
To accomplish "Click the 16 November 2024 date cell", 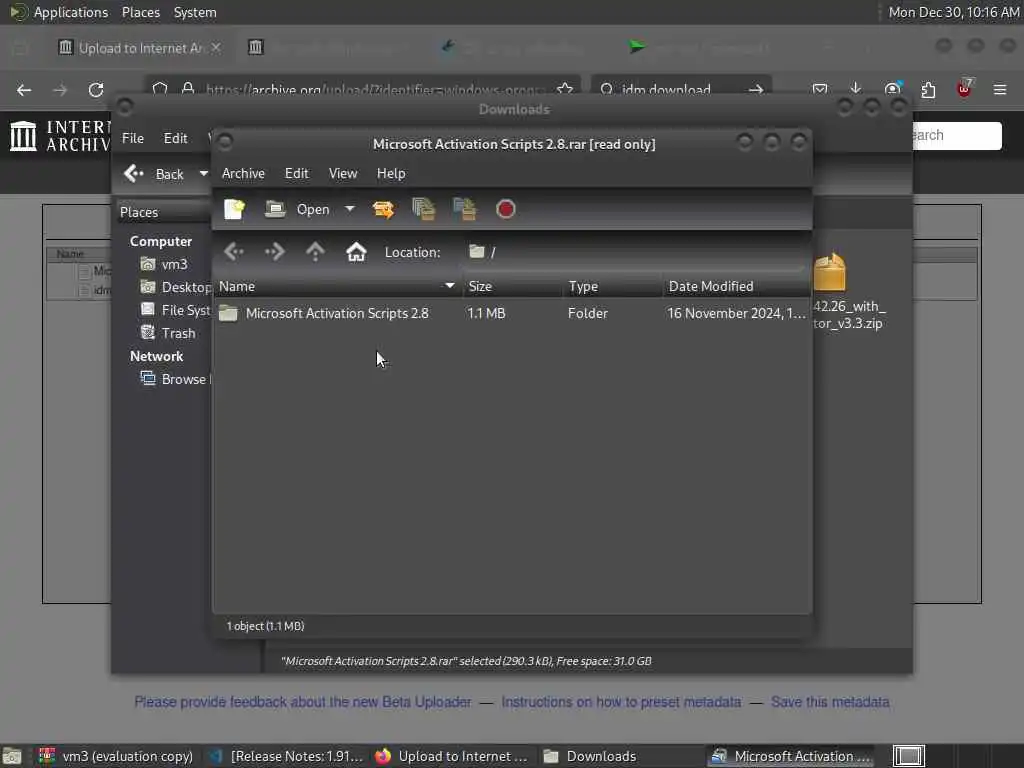I will coord(736,313).
